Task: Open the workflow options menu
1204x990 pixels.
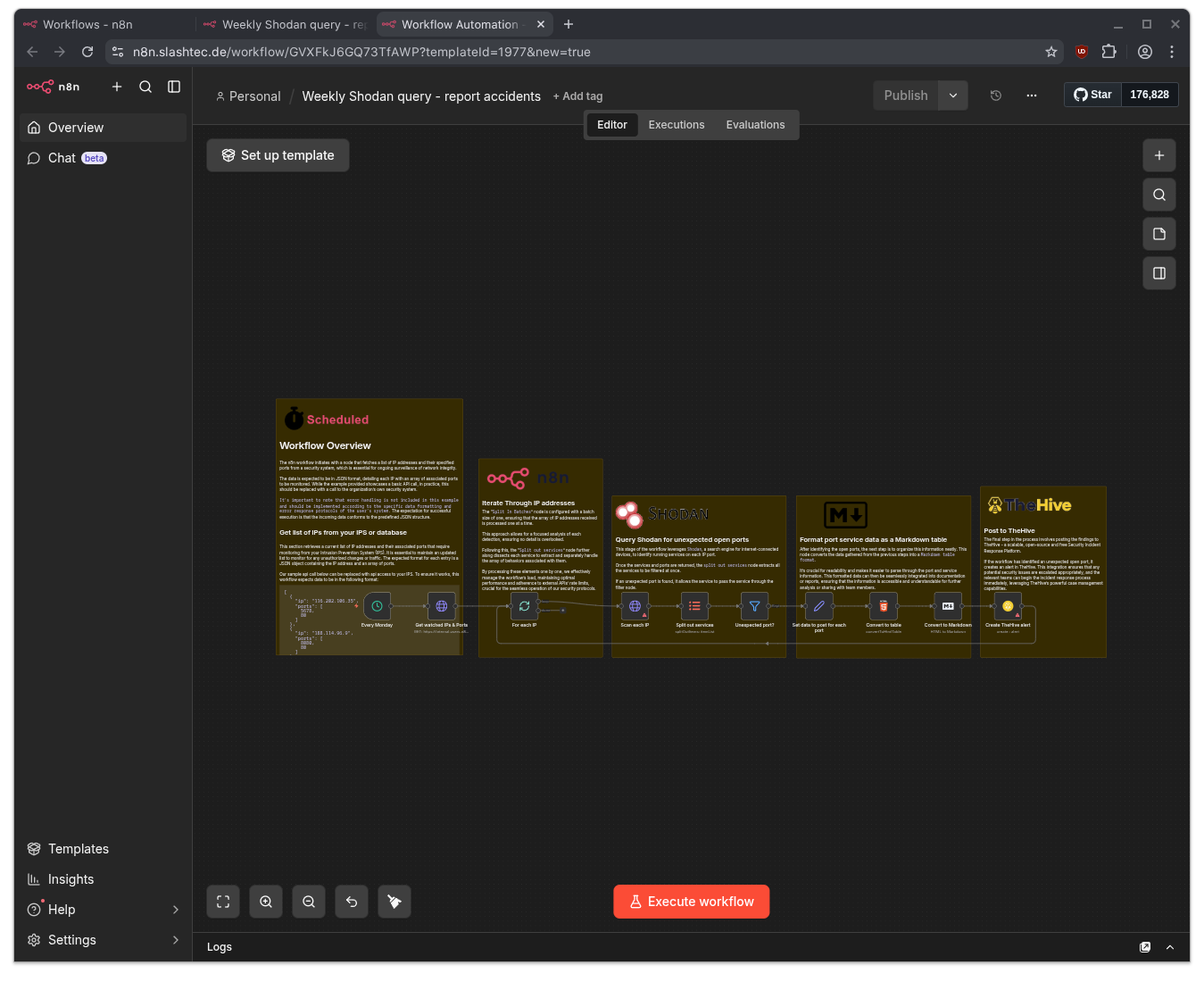Action: click(x=1032, y=95)
